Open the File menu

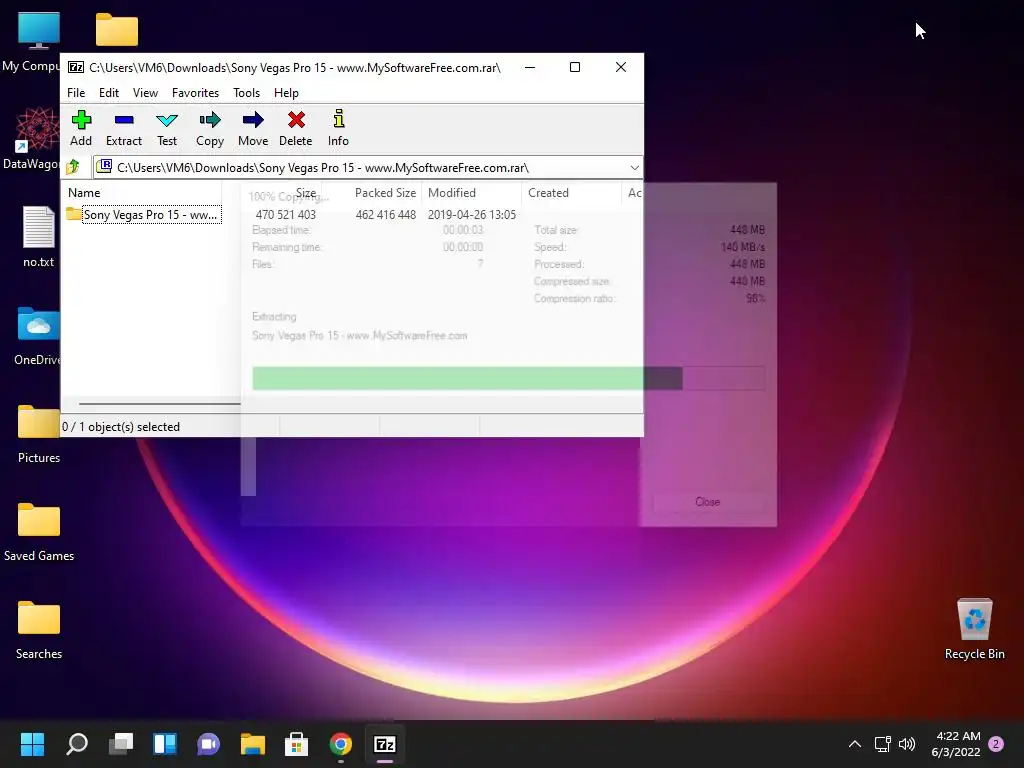(76, 93)
